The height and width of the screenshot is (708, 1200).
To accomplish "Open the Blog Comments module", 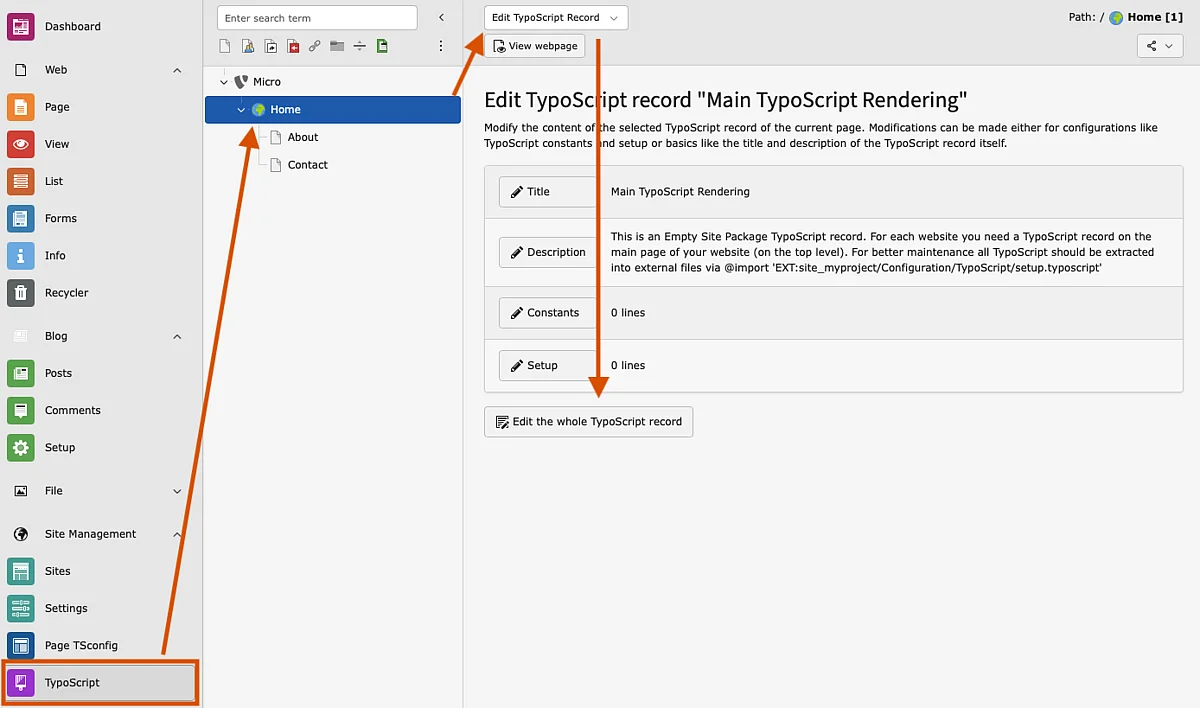I will pos(72,410).
